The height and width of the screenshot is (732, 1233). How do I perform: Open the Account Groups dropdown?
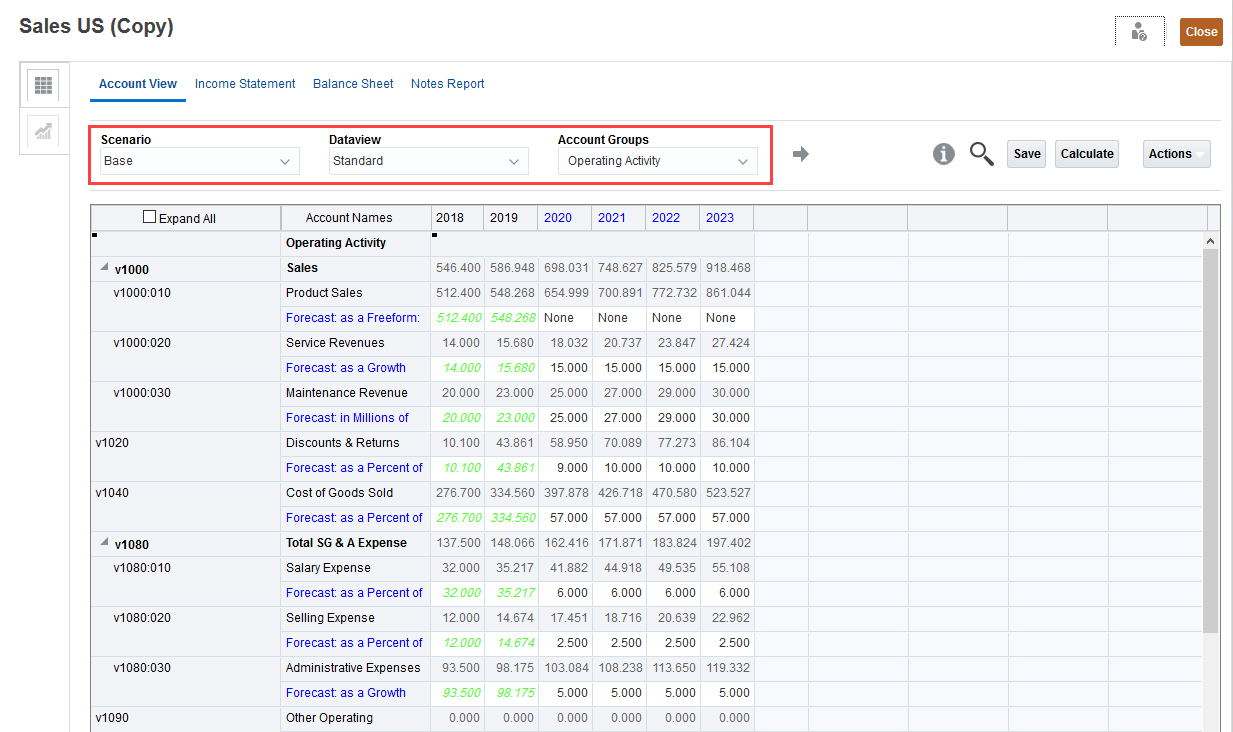(657, 161)
